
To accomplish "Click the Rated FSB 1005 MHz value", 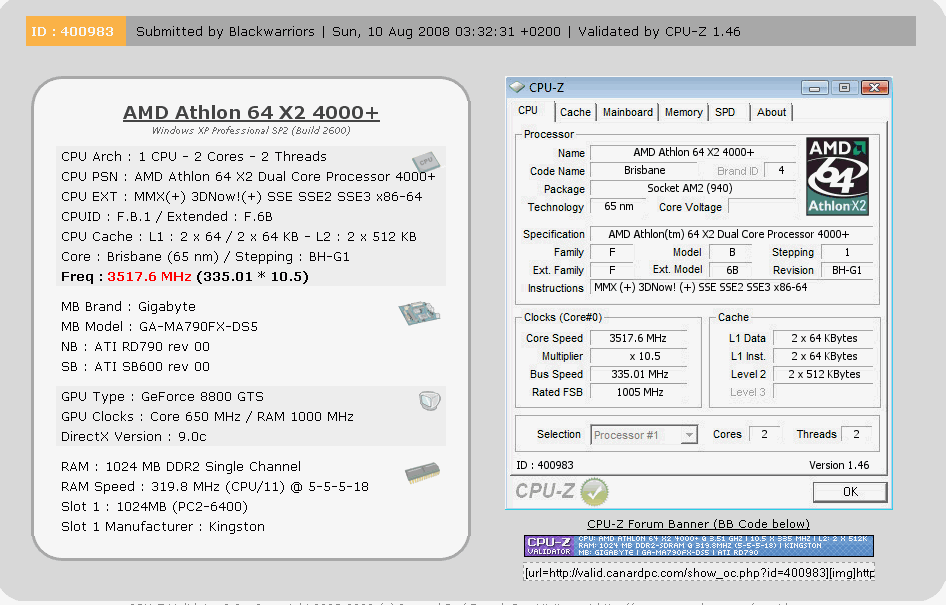I will click(x=638, y=393).
